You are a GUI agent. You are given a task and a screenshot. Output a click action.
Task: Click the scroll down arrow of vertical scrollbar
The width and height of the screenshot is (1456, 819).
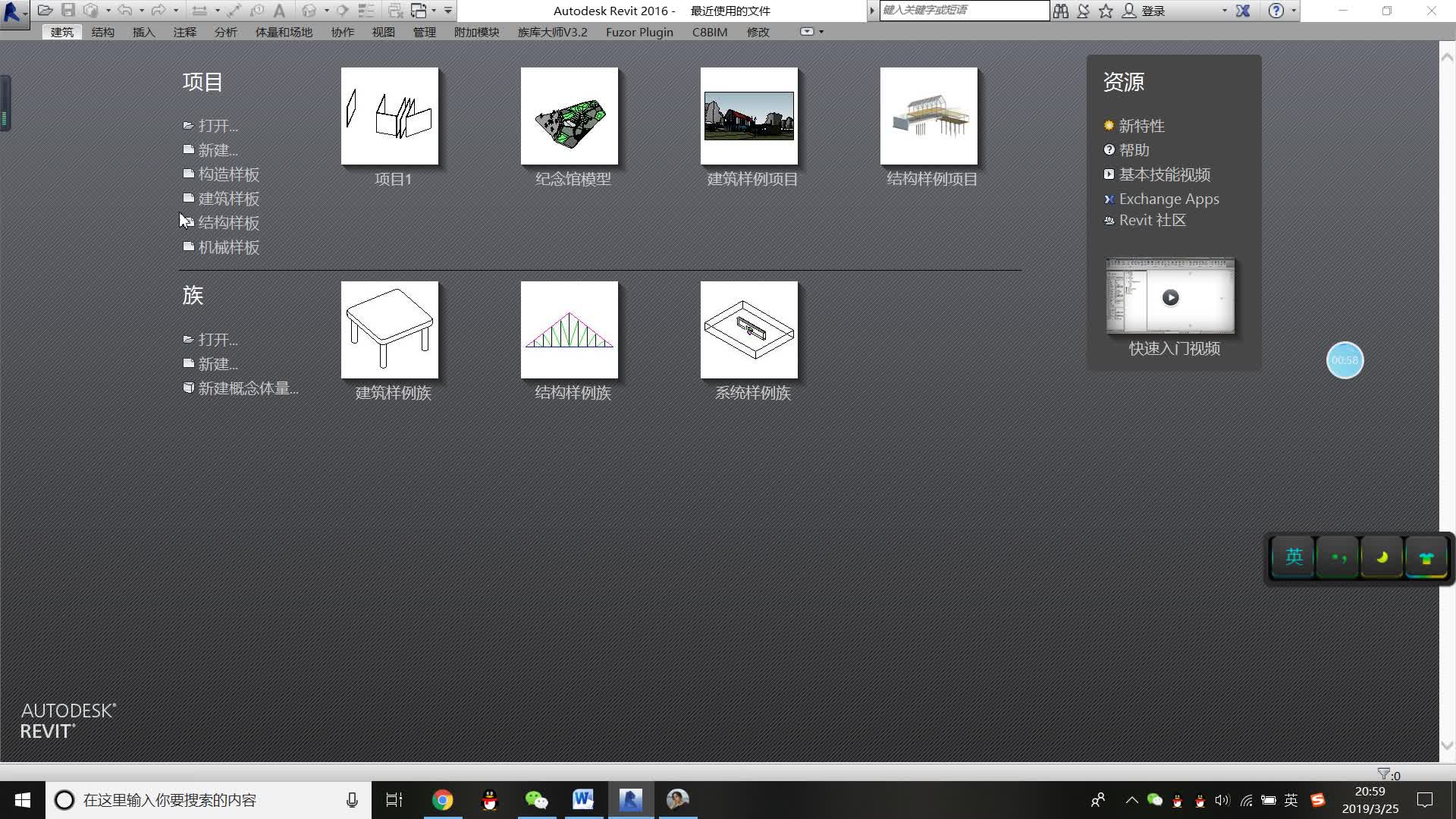coord(1447,746)
